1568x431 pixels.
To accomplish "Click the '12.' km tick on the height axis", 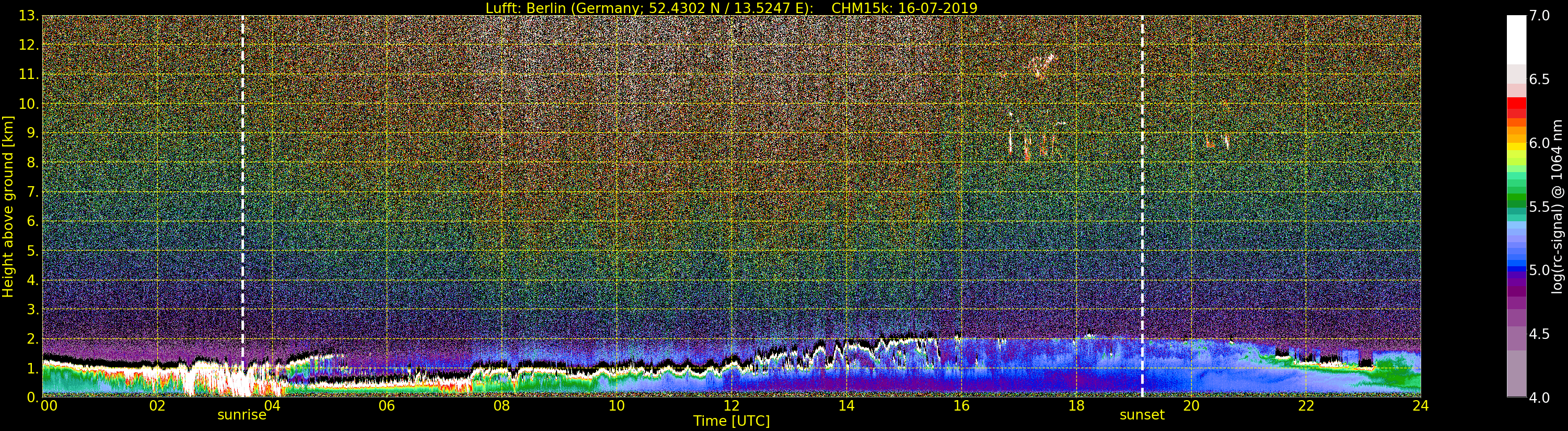I will coord(29,45).
